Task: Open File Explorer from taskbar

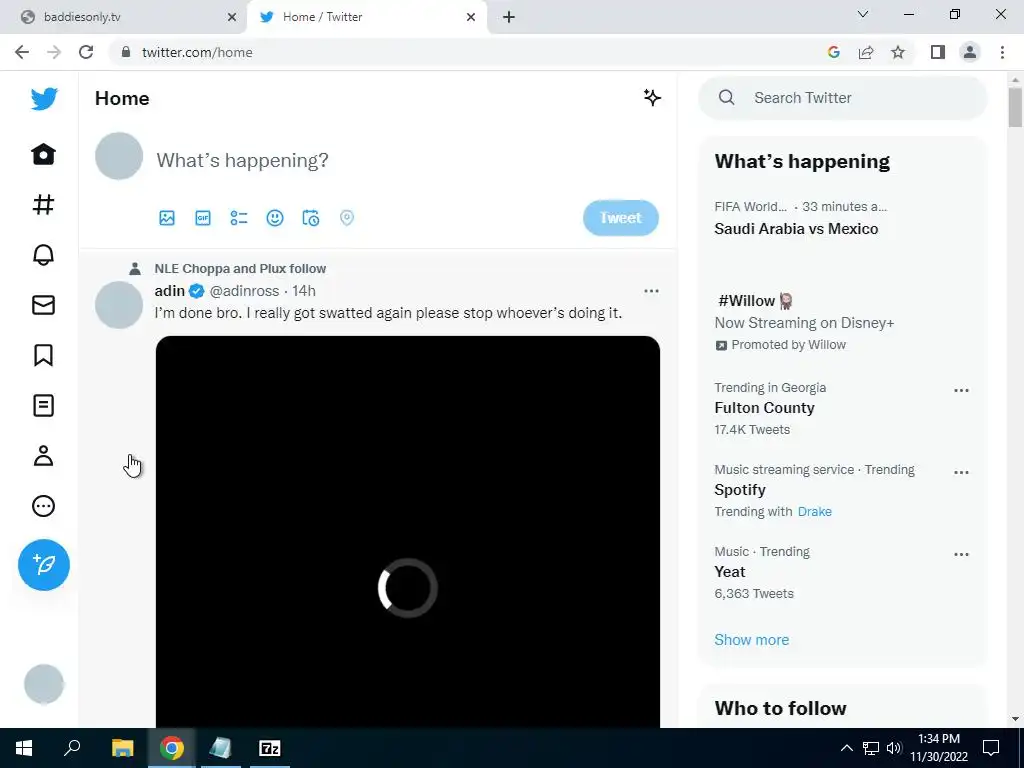Action: pyautogui.click(x=122, y=748)
